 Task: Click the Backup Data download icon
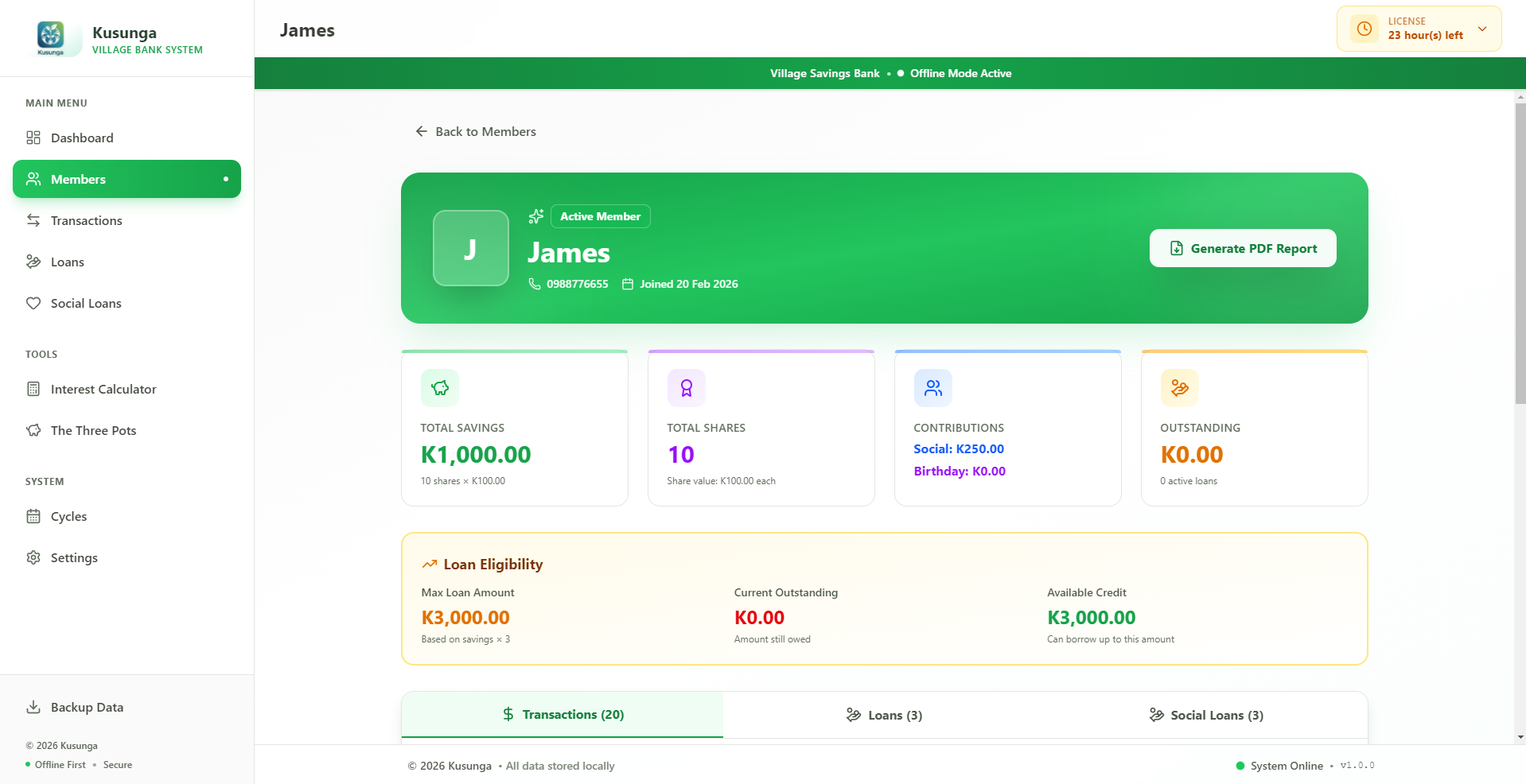33,707
